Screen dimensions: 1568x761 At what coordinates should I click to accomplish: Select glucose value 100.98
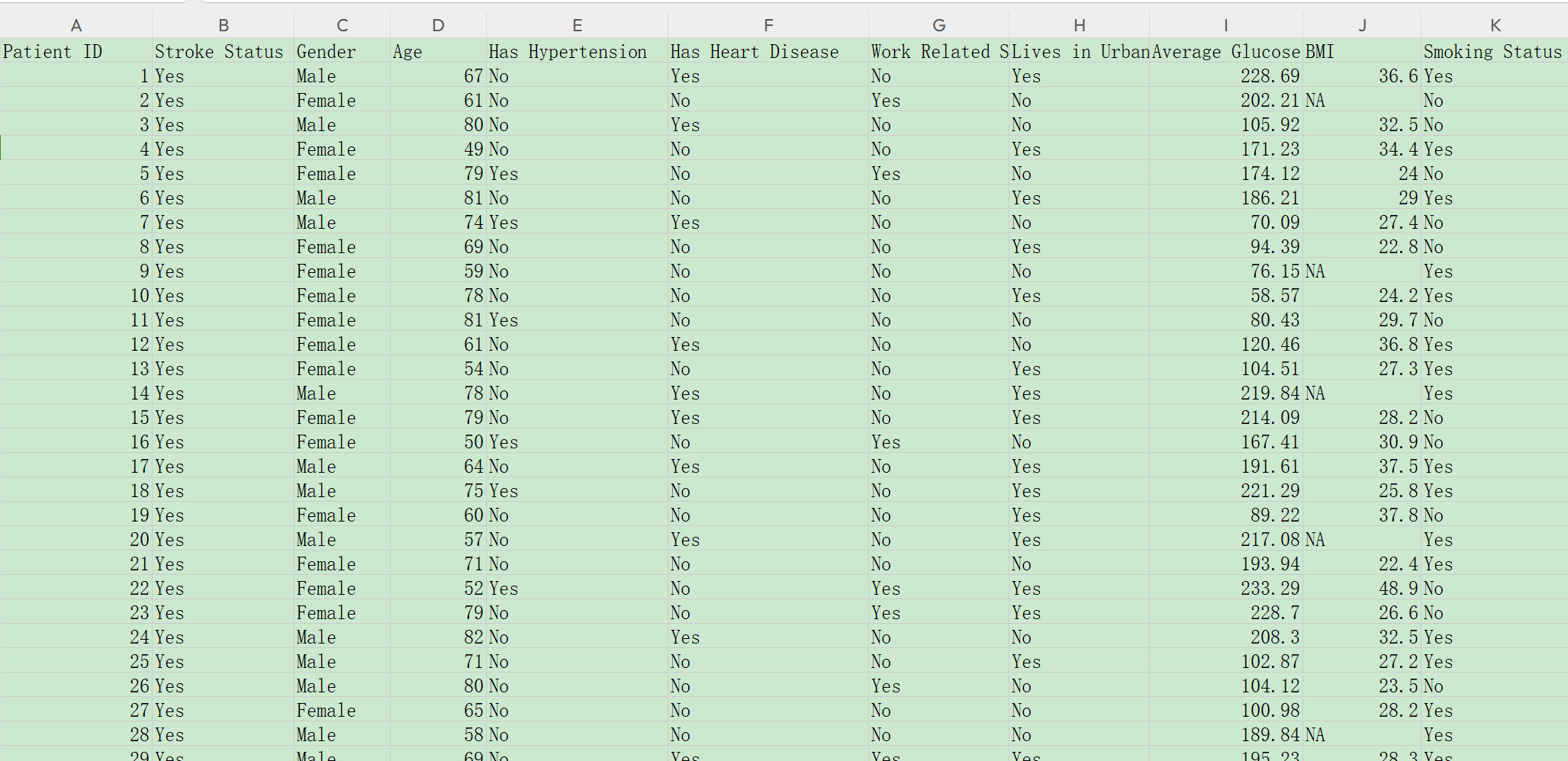click(1226, 710)
